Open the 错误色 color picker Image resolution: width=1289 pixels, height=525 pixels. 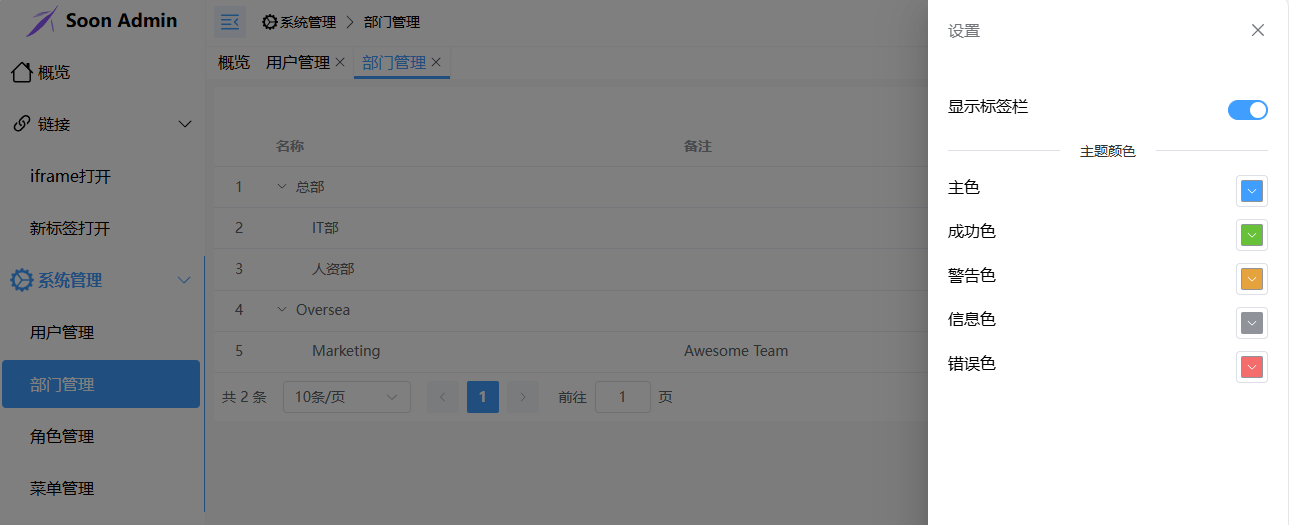click(1252, 367)
